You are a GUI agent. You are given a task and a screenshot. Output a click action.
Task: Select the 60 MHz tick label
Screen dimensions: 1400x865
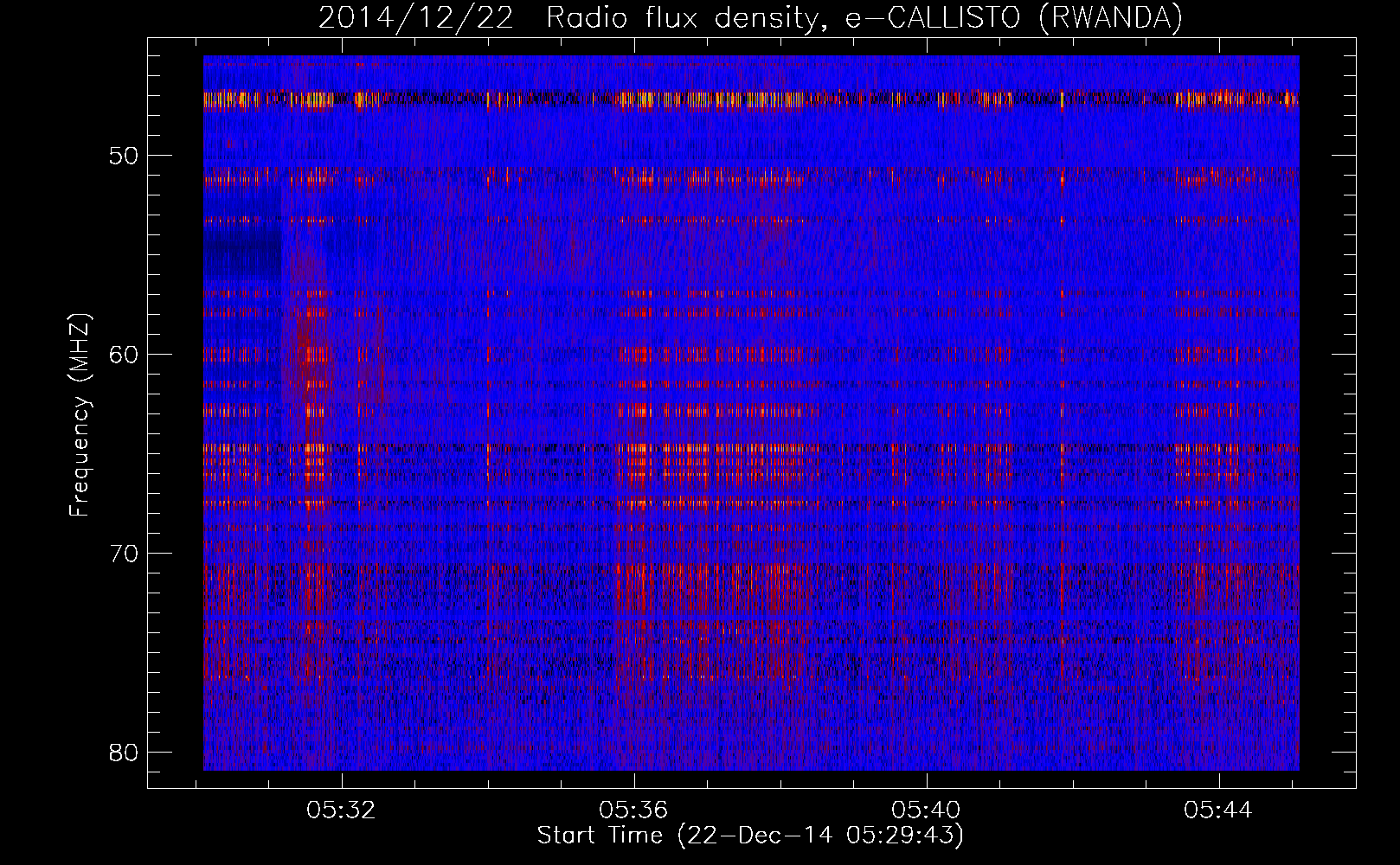[x=124, y=355]
